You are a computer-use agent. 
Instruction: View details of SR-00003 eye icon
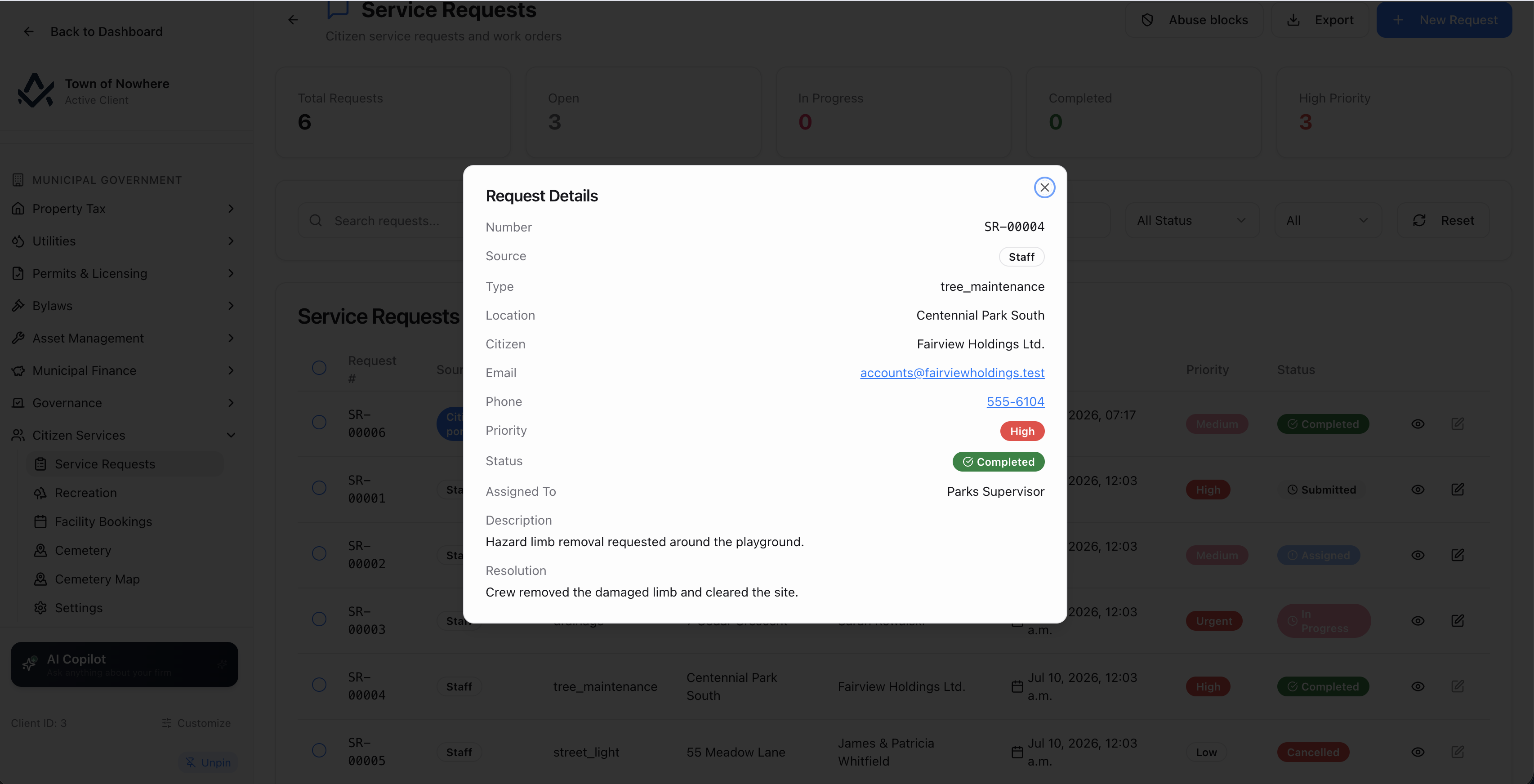pyautogui.click(x=1418, y=621)
